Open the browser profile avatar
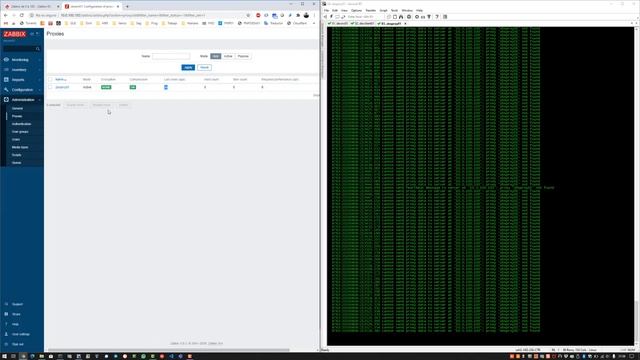The height and width of the screenshot is (360, 640). coord(306,15)
